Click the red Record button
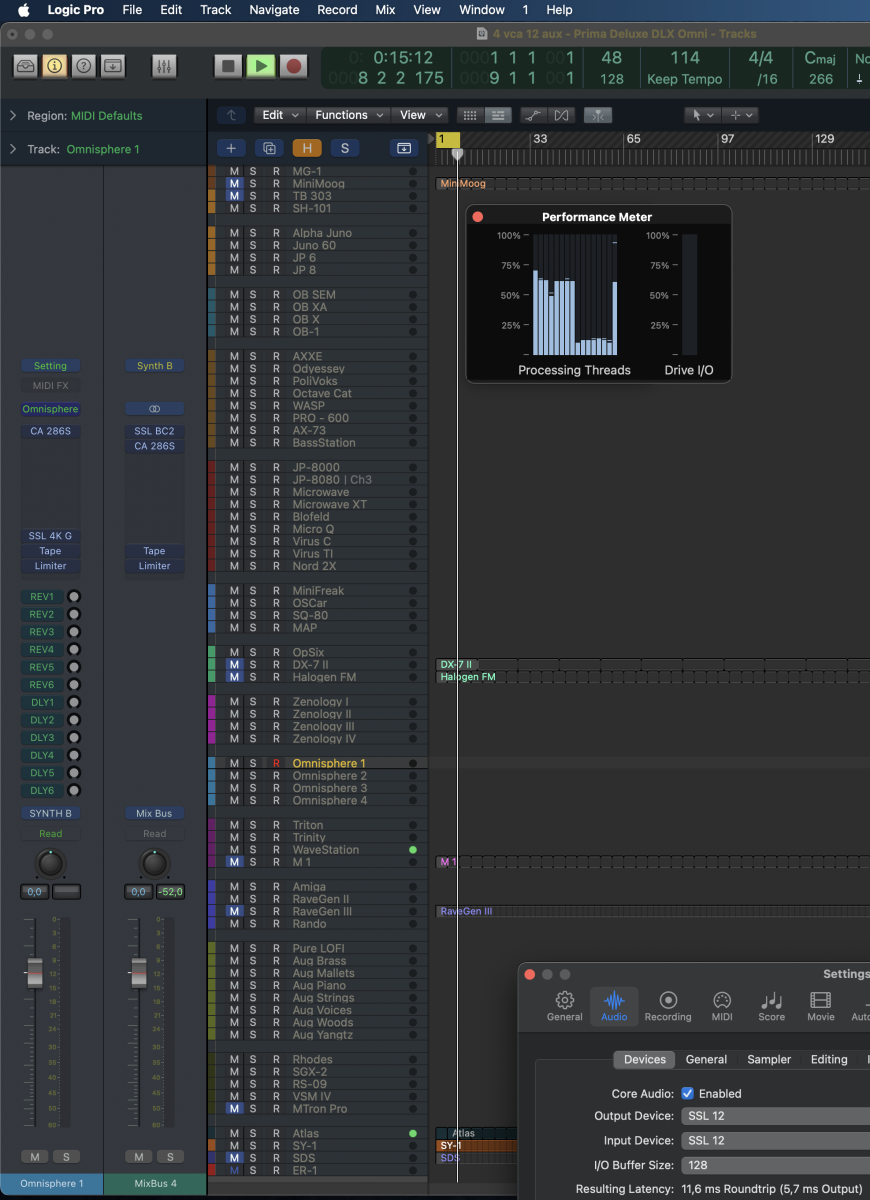This screenshot has width=870, height=1200. (x=293, y=66)
